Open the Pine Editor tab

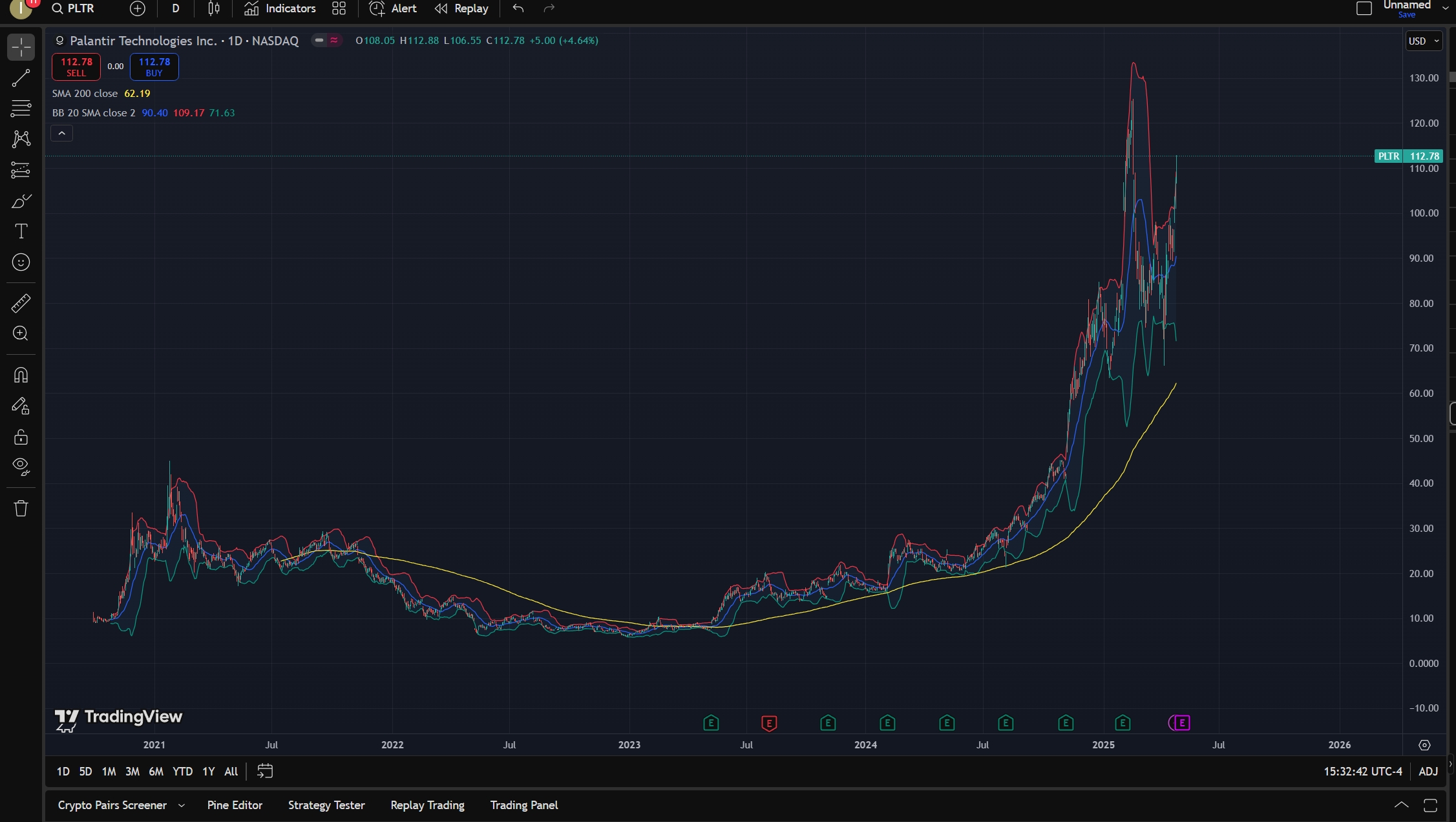pyautogui.click(x=235, y=805)
